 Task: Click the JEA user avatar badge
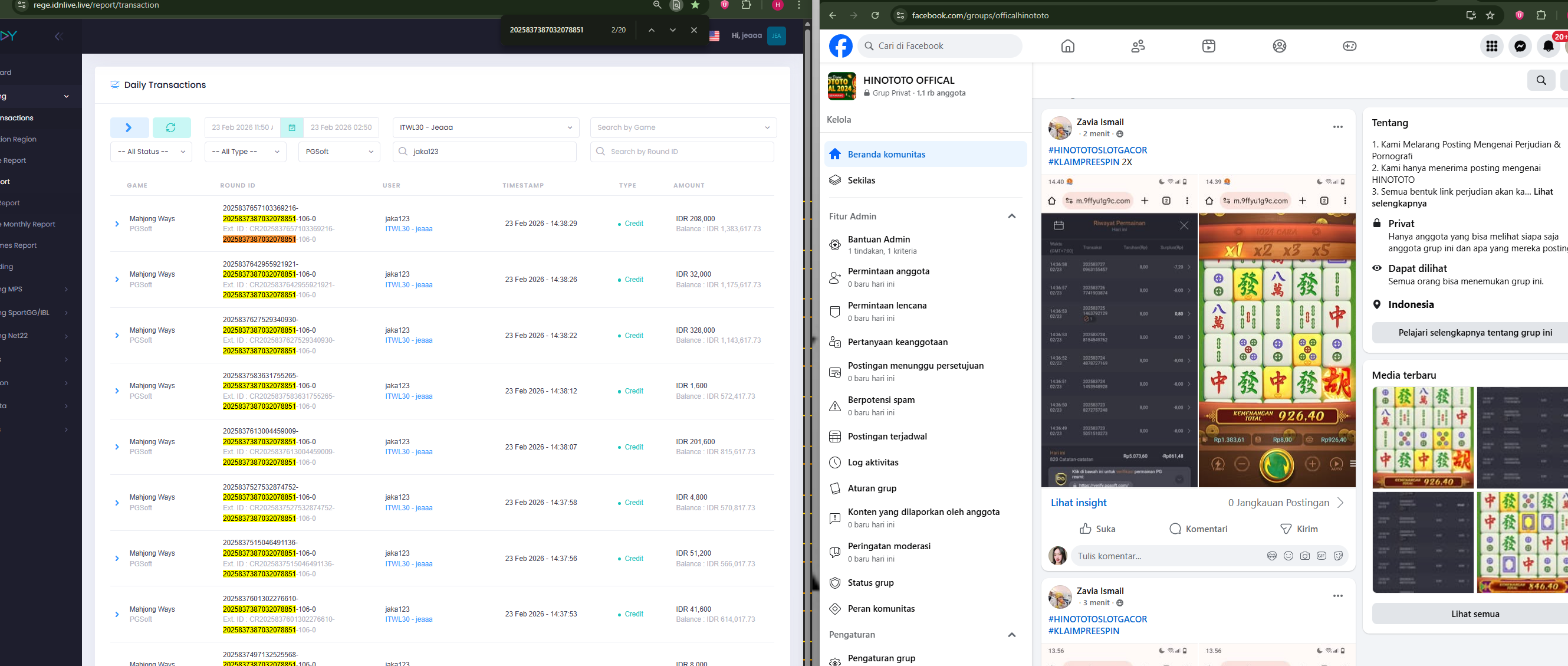[x=776, y=36]
